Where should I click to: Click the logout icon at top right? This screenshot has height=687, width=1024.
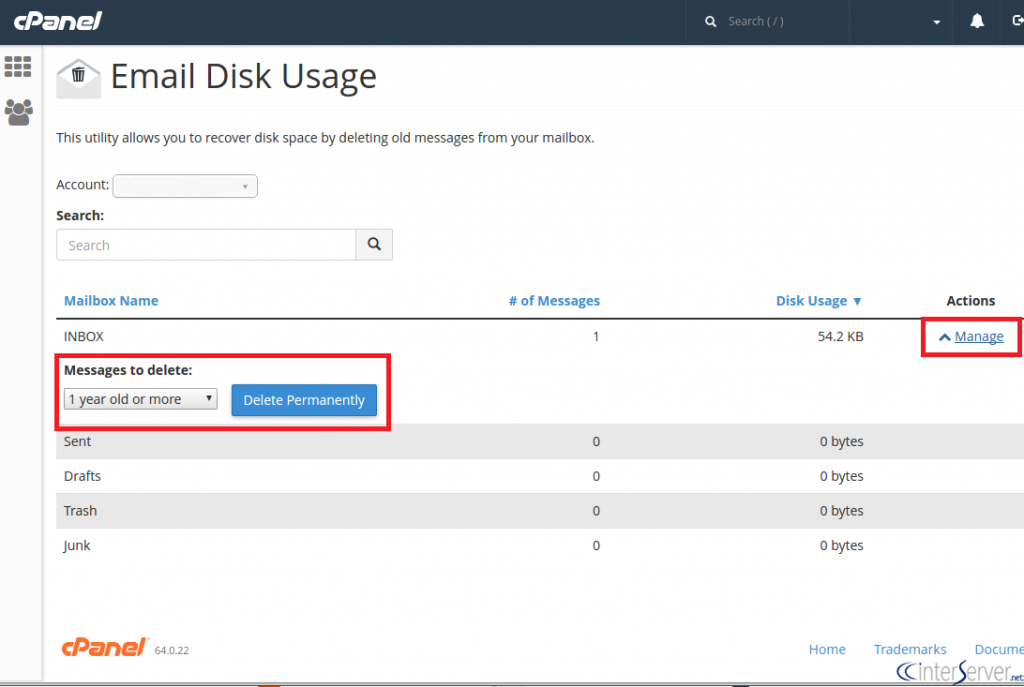[x=1016, y=20]
